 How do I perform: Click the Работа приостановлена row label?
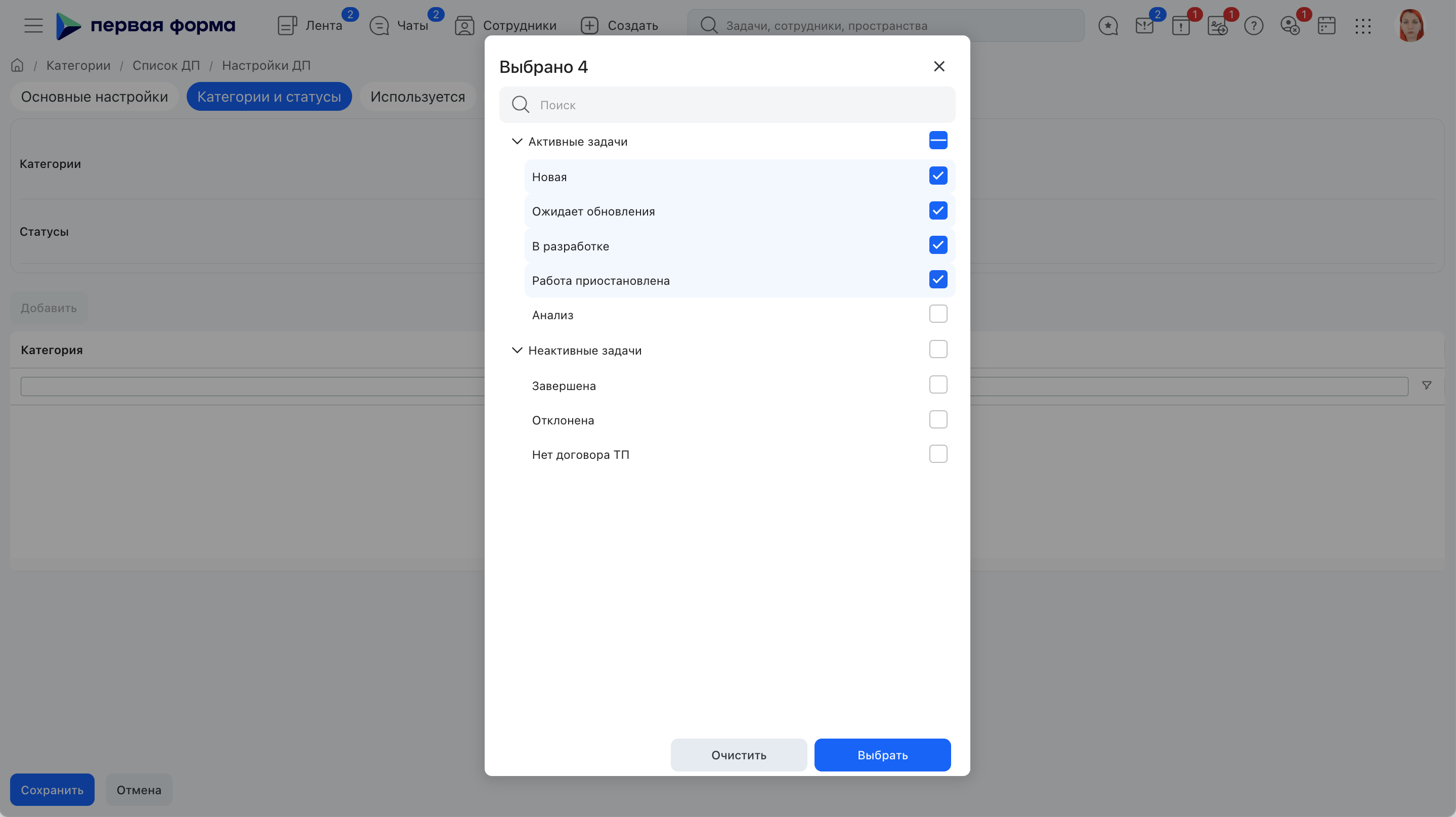pos(601,281)
